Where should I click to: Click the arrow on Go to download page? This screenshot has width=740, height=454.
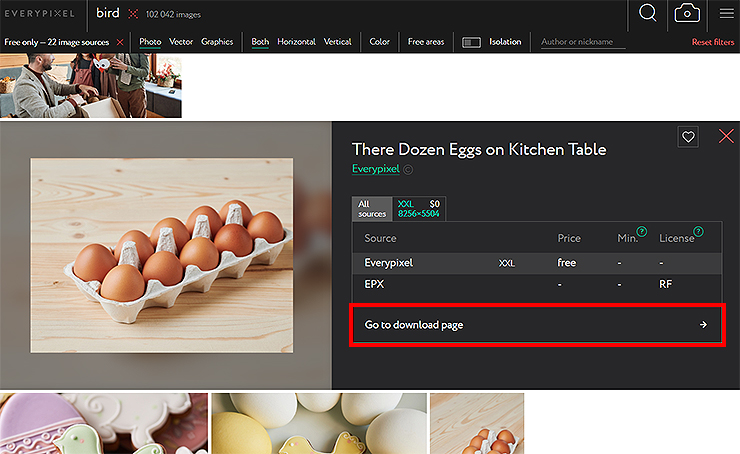[703, 325]
